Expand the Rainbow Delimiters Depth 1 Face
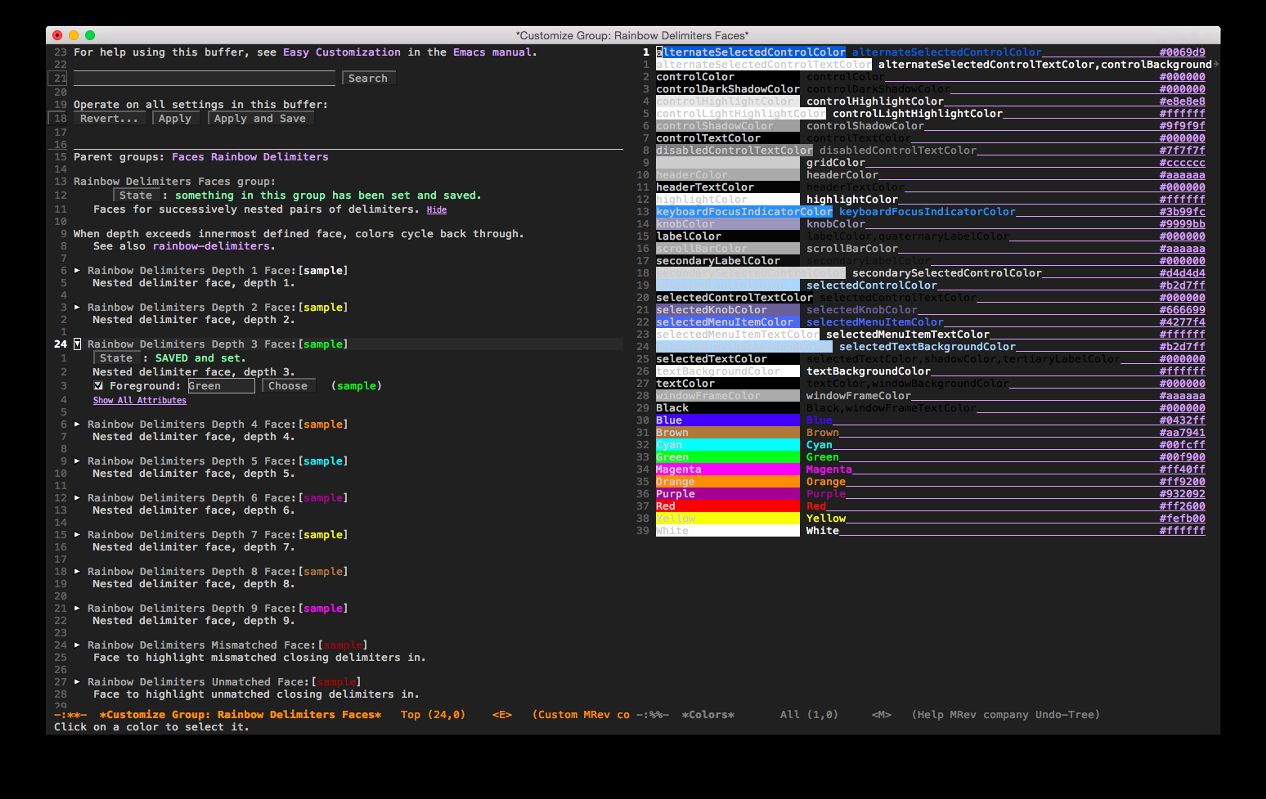 click(x=77, y=271)
